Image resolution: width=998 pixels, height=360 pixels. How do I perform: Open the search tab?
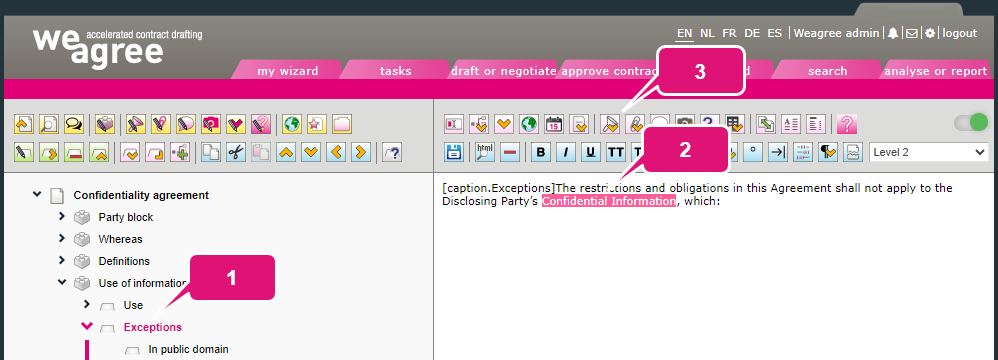click(x=827, y=71)
